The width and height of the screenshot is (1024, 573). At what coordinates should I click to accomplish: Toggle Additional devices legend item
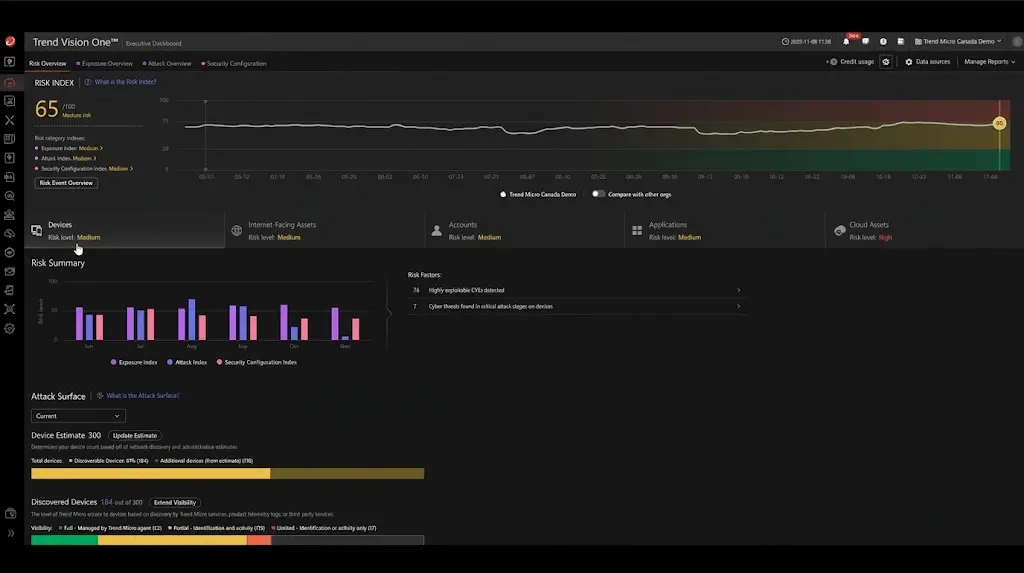coord(204,461)
